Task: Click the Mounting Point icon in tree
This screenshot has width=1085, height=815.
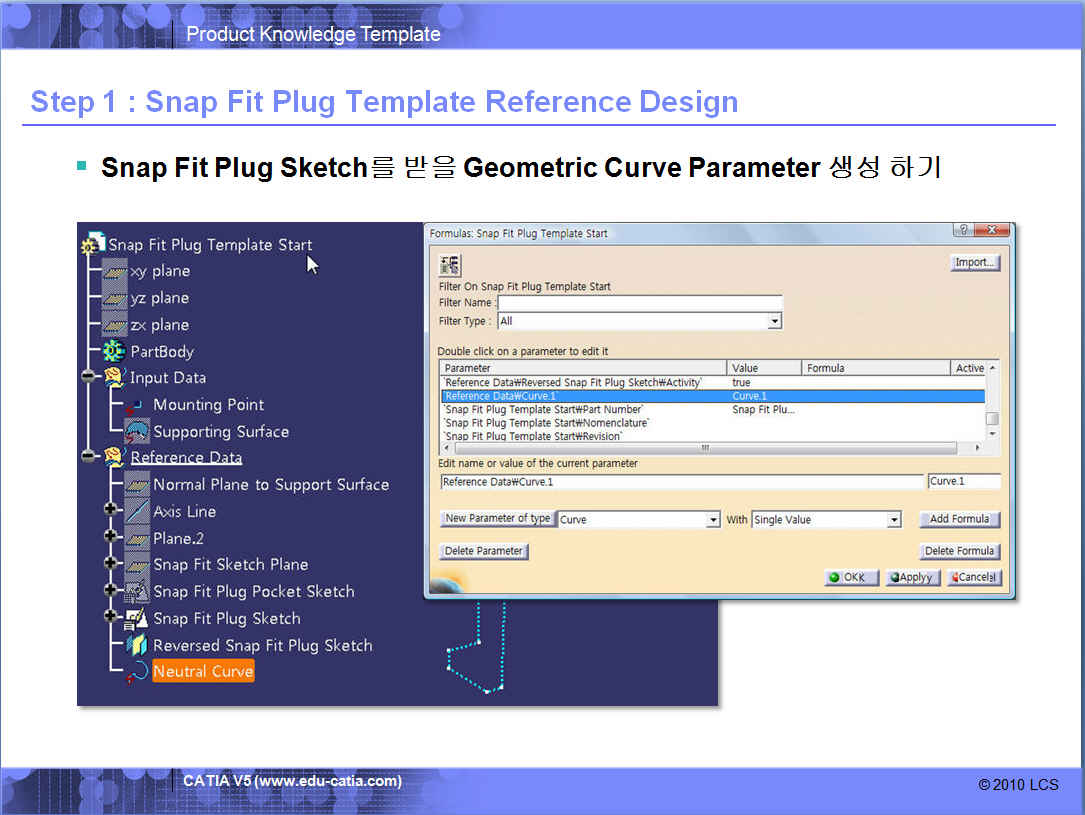Action: point(136,405)
